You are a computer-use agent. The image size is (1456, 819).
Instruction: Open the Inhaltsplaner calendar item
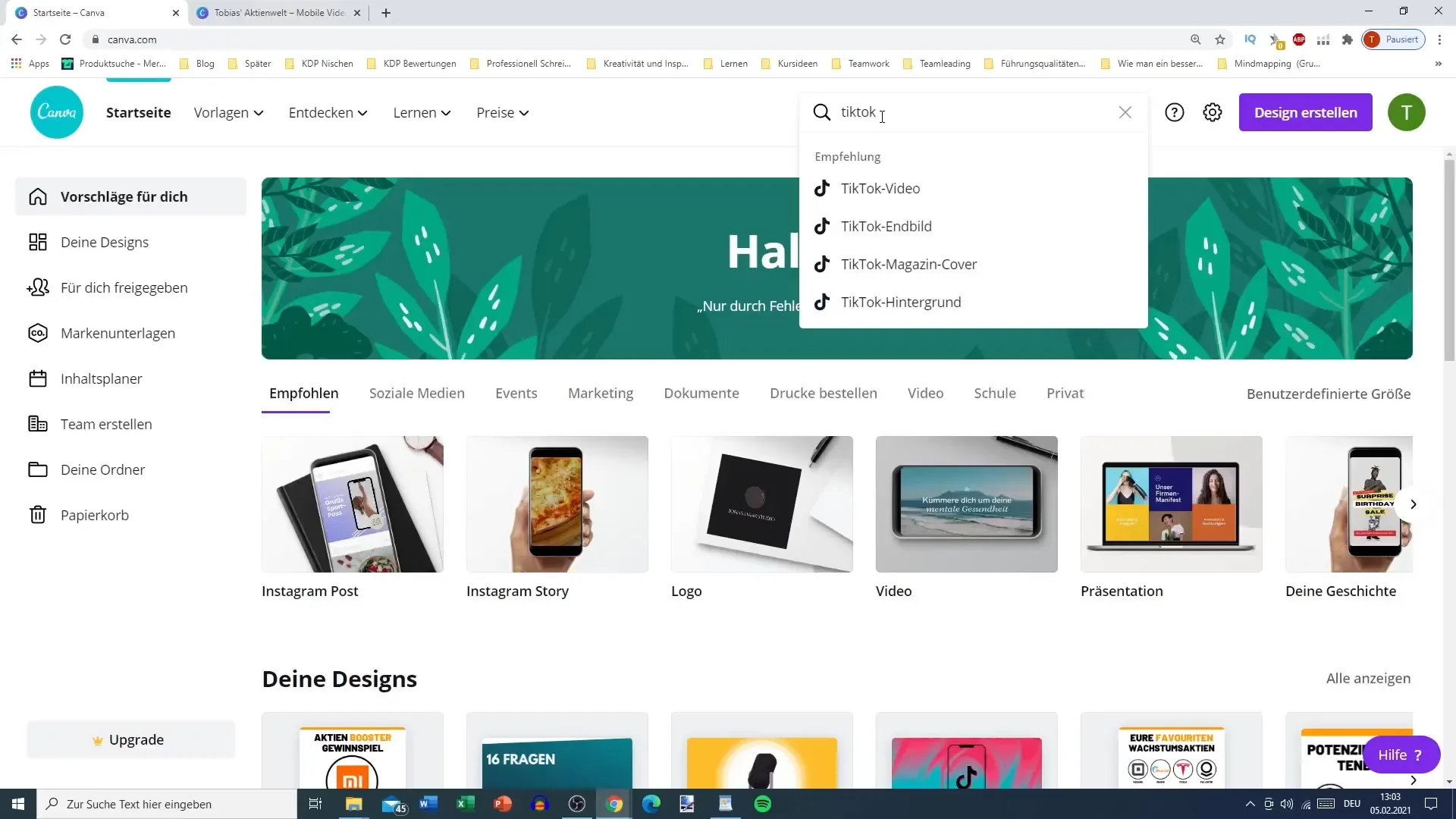tap(131, 378)
